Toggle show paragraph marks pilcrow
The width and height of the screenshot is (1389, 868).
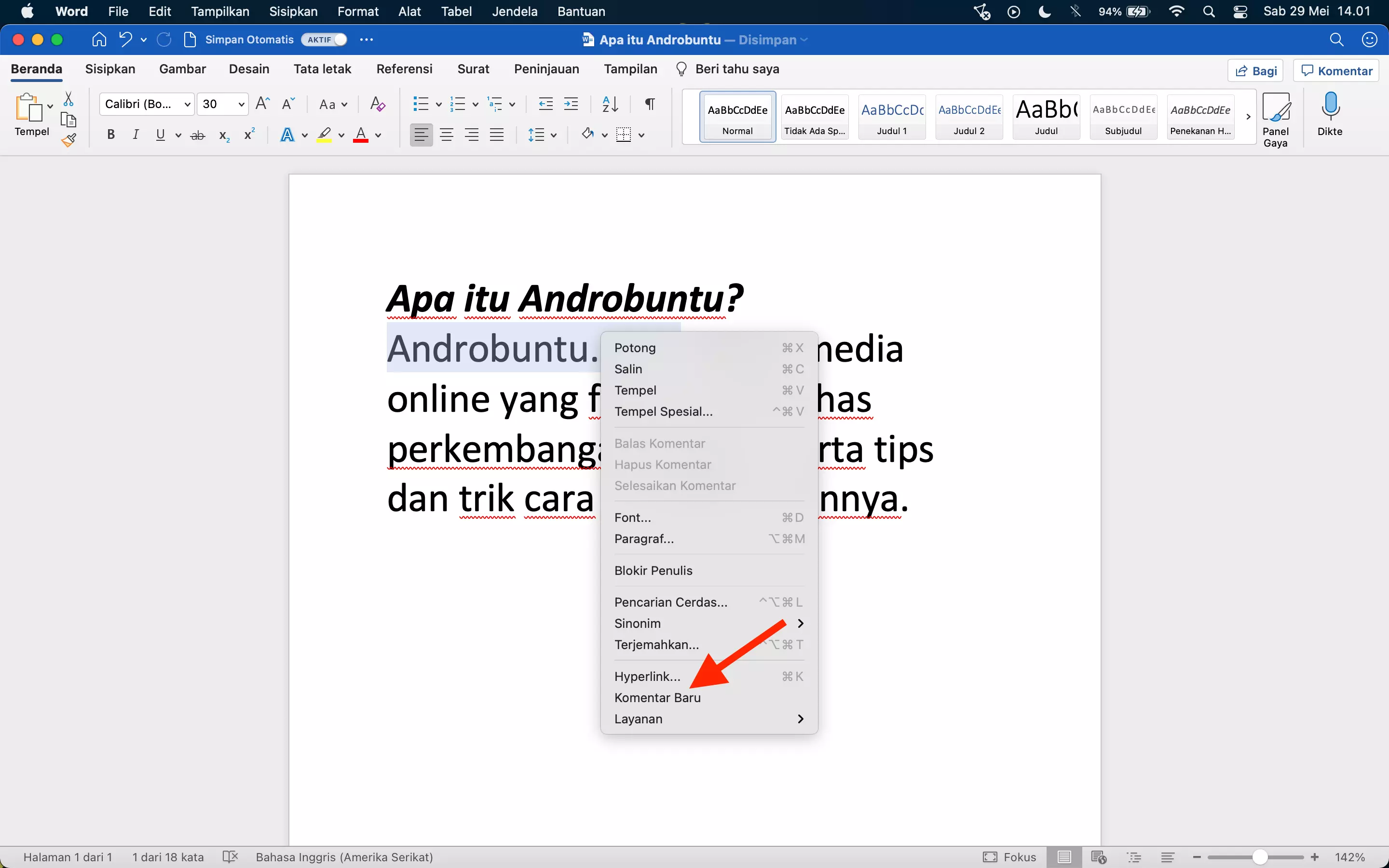pos(650,104)
